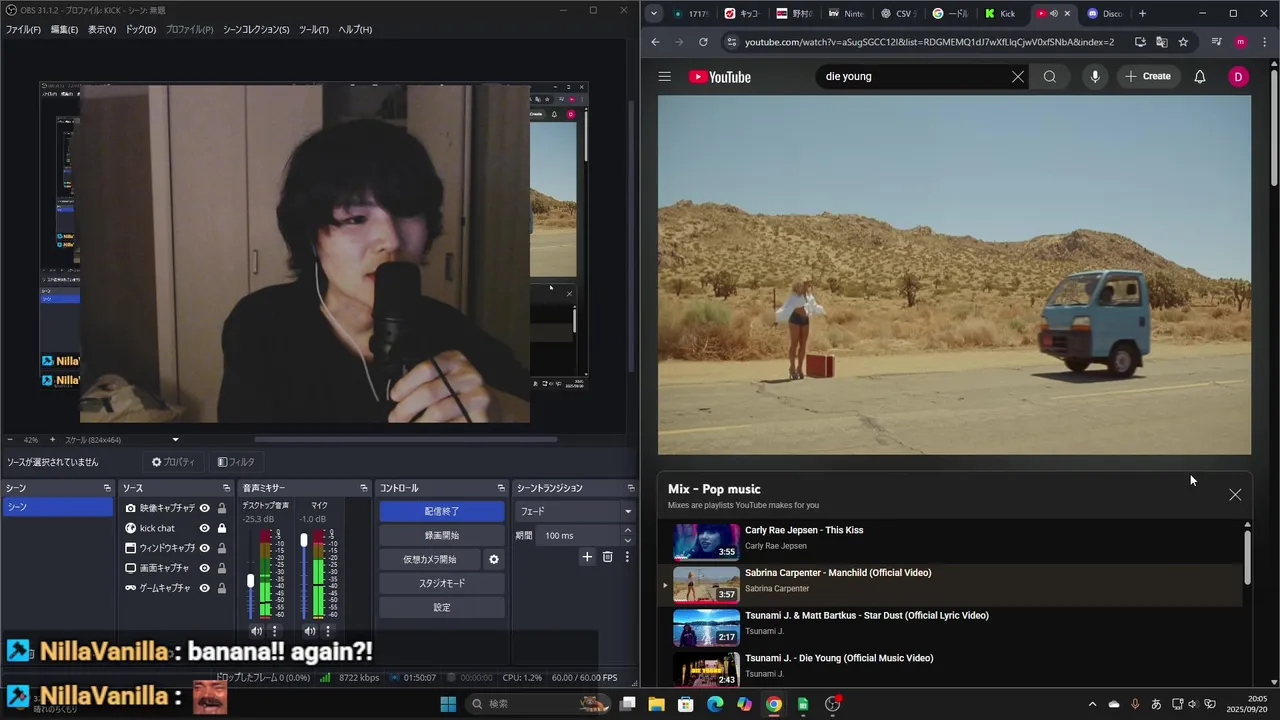Open Chrome translate page icon
The width and height of the screenshot is (1280, 720).
click(x=1161, y=42)
